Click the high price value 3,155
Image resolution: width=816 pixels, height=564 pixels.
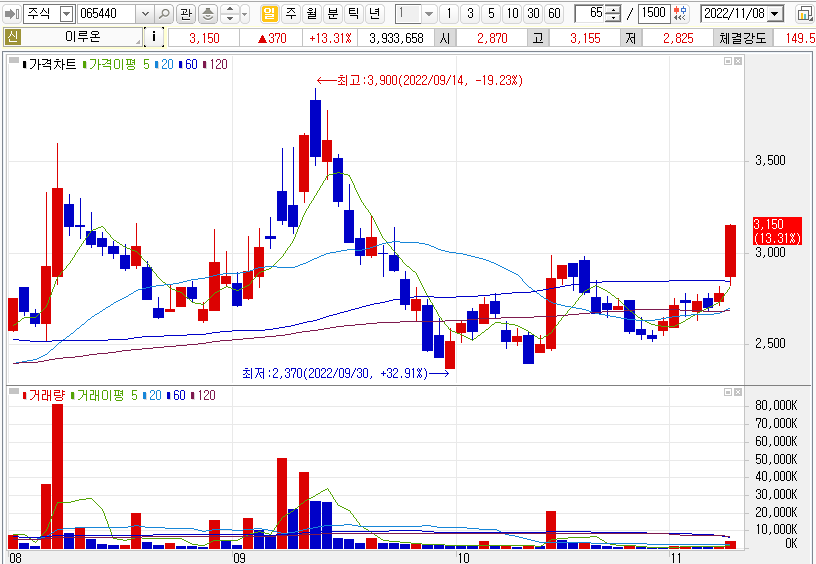(585, 38)
